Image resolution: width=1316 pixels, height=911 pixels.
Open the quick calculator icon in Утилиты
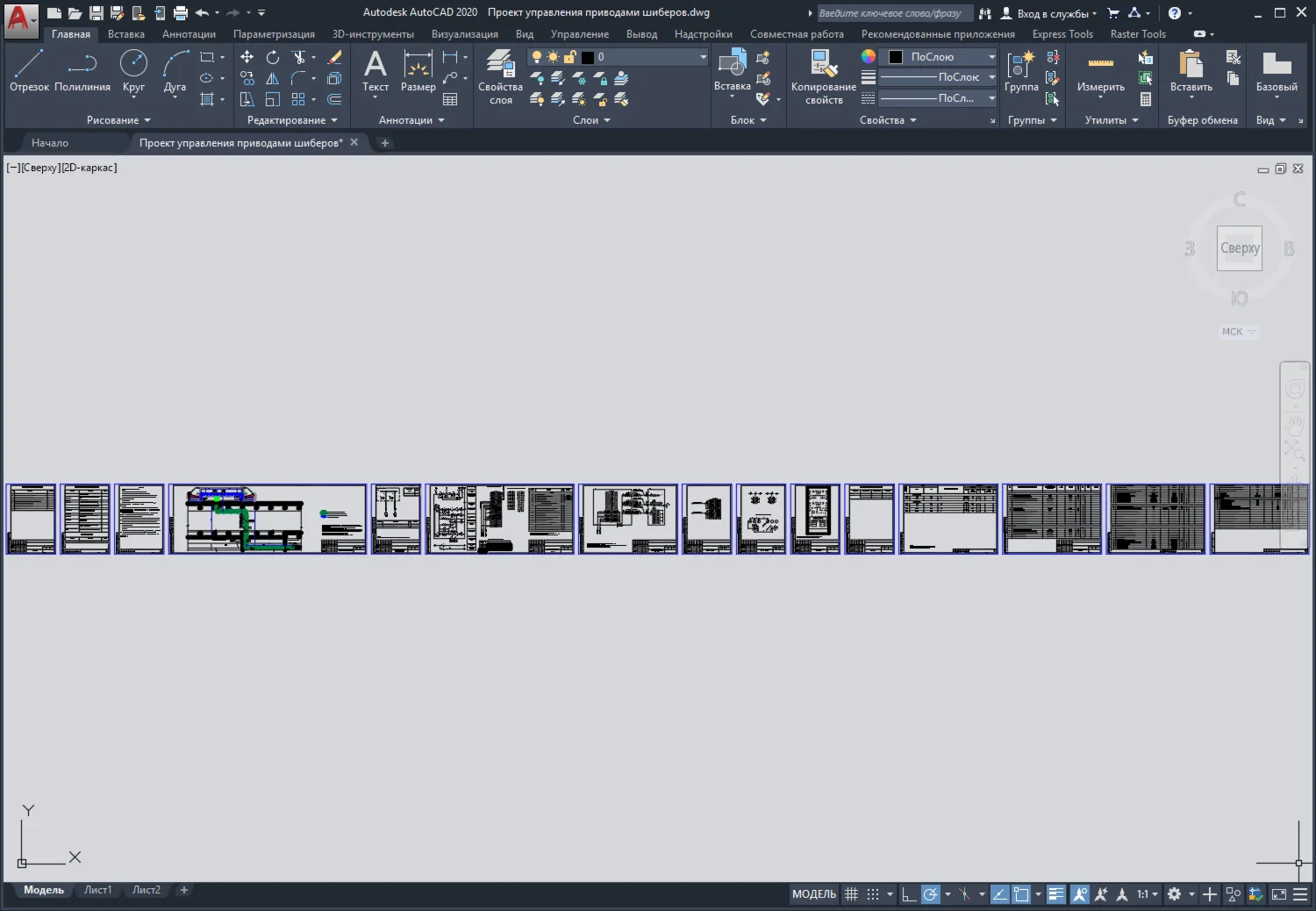coord(1146,99)
